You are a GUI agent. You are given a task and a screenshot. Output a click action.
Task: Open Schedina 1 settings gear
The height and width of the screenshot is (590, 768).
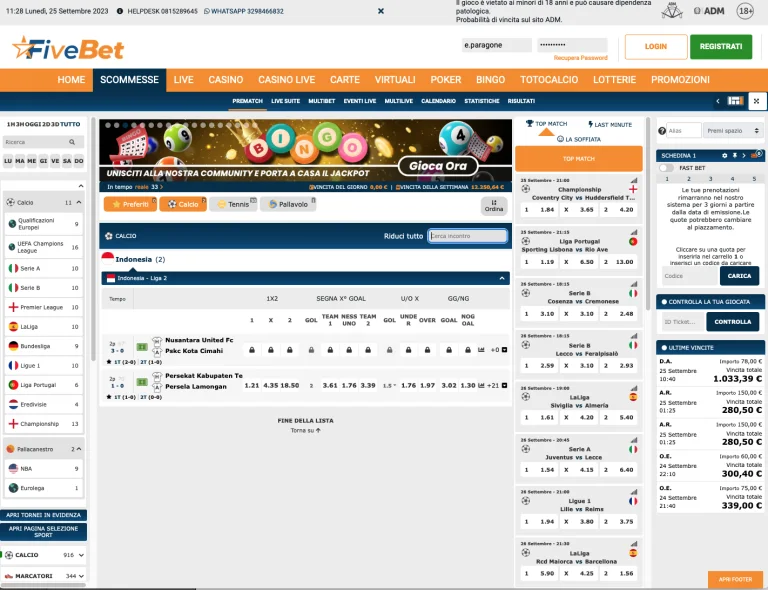click(724, 155)
